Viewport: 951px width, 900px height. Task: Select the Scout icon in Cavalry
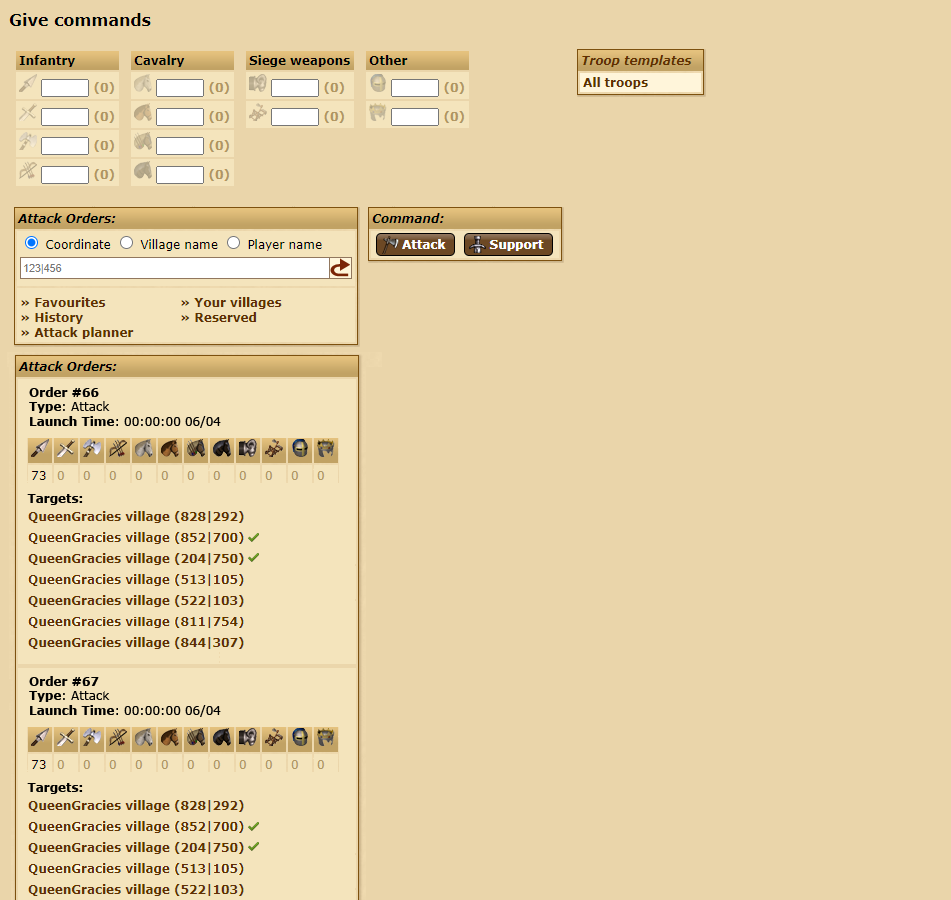[x=142, y=87]
